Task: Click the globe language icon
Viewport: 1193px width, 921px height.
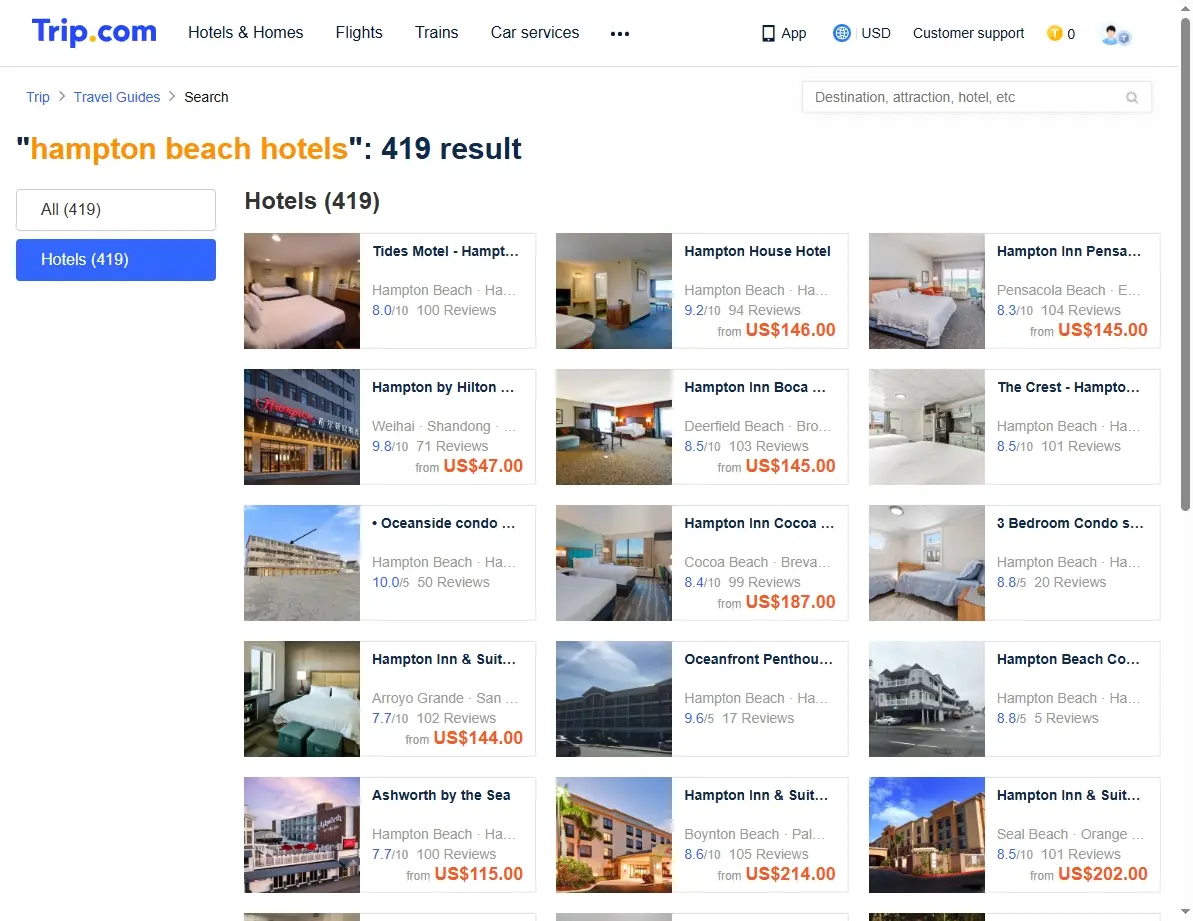Action: [x=841, y=33]
